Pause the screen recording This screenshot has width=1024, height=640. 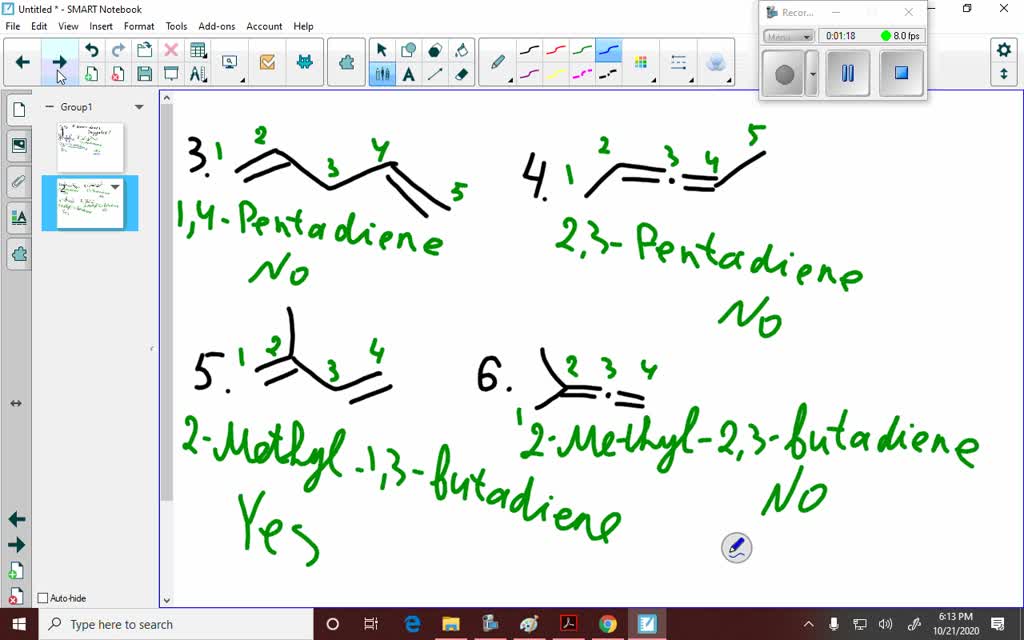(x=847, y=73)
